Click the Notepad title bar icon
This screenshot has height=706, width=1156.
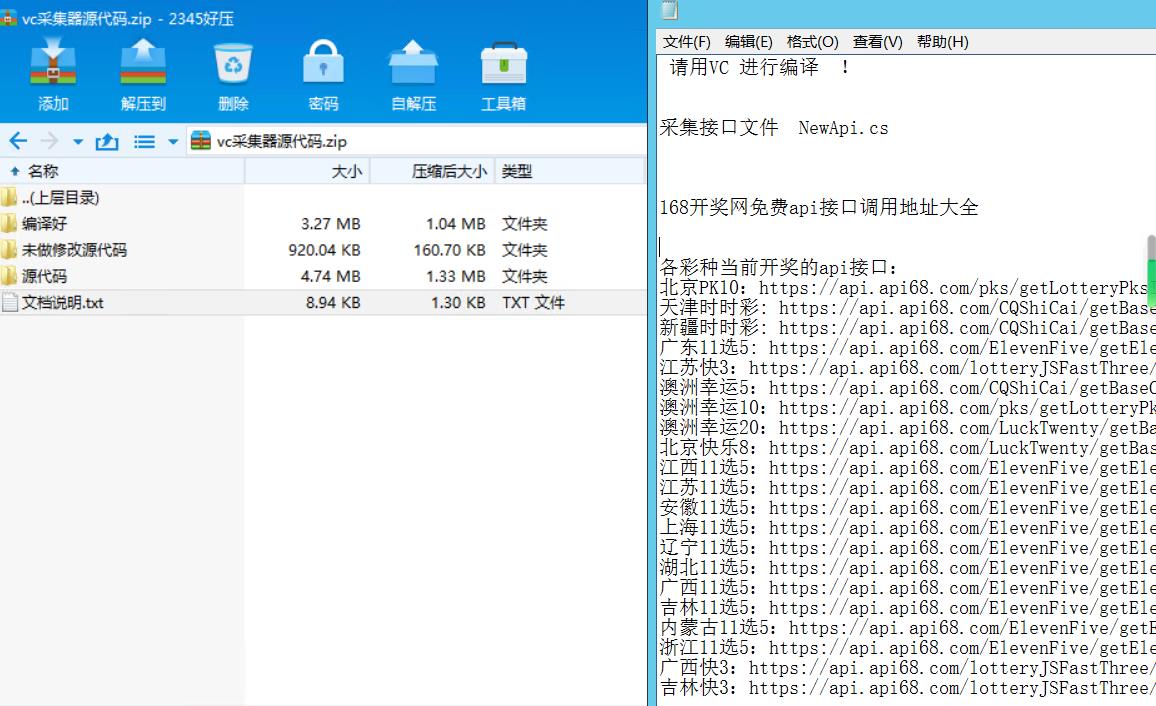(x=669, y=10)
